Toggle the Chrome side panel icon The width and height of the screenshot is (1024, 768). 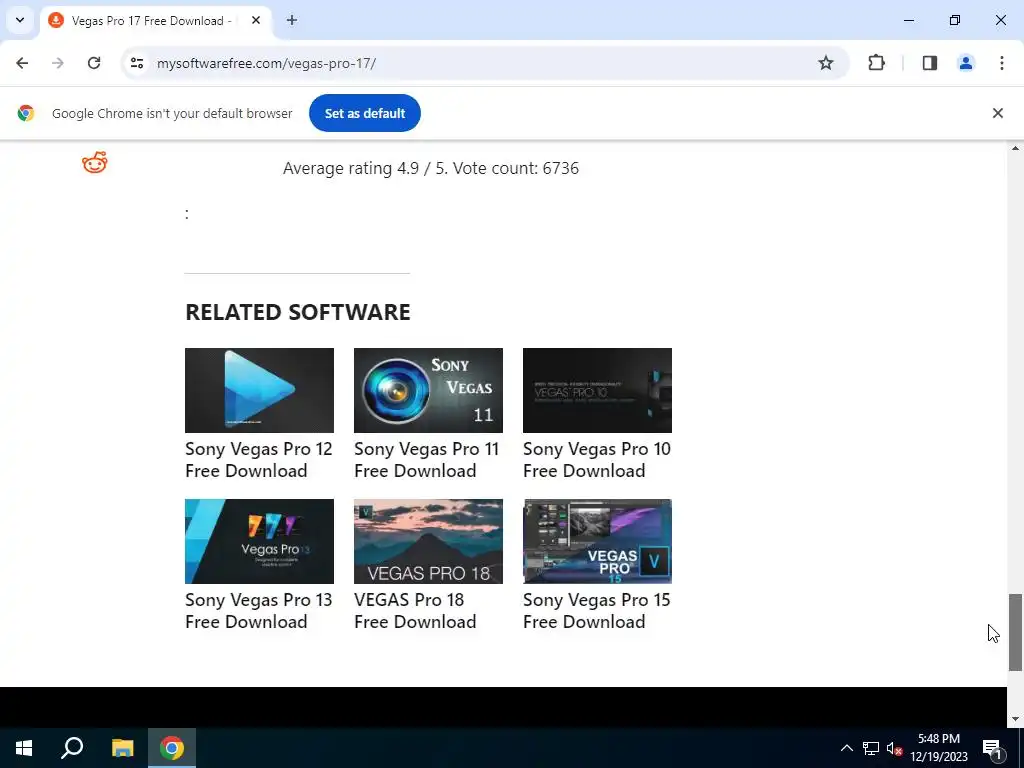(930, 63)
